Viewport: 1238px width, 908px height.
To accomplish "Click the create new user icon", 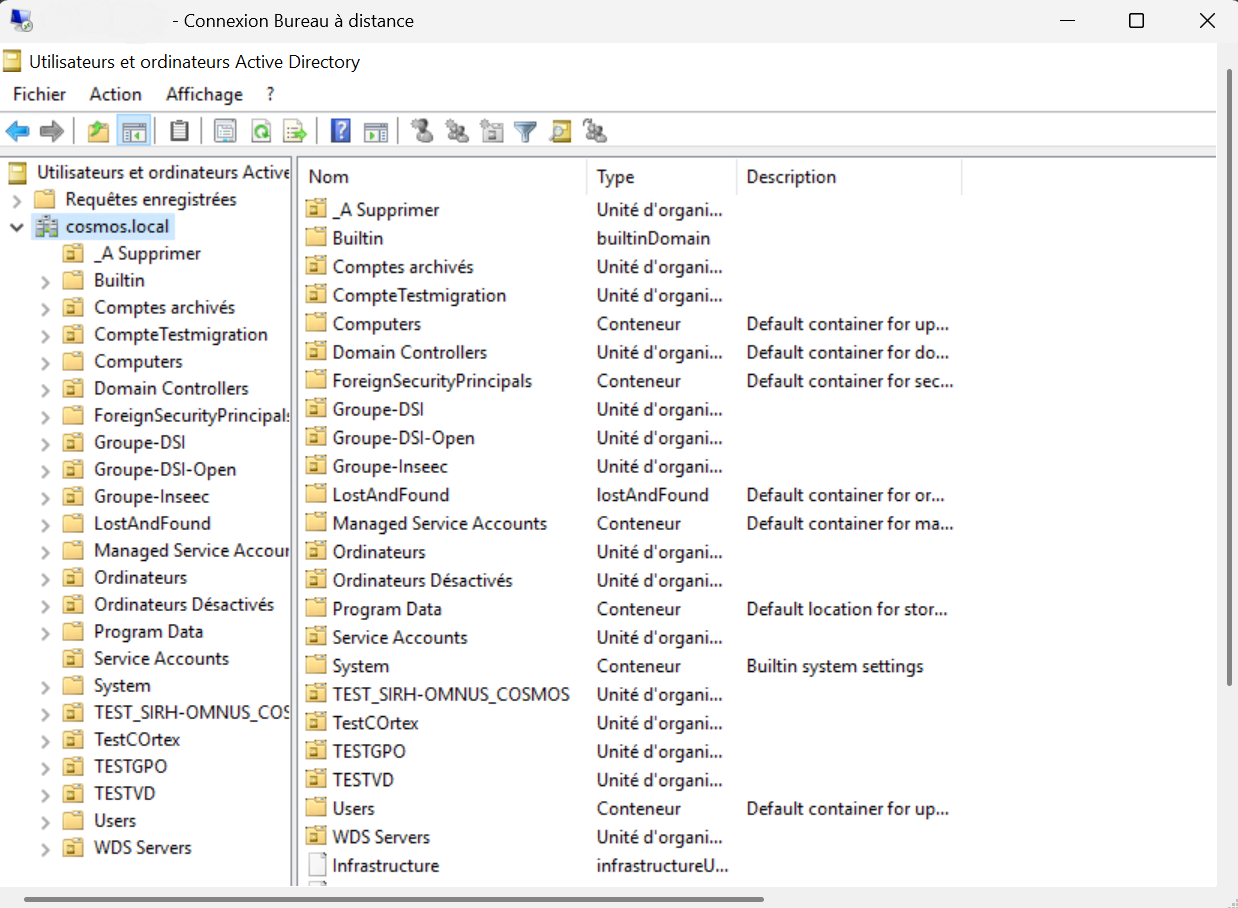I will tap(422, 131).
